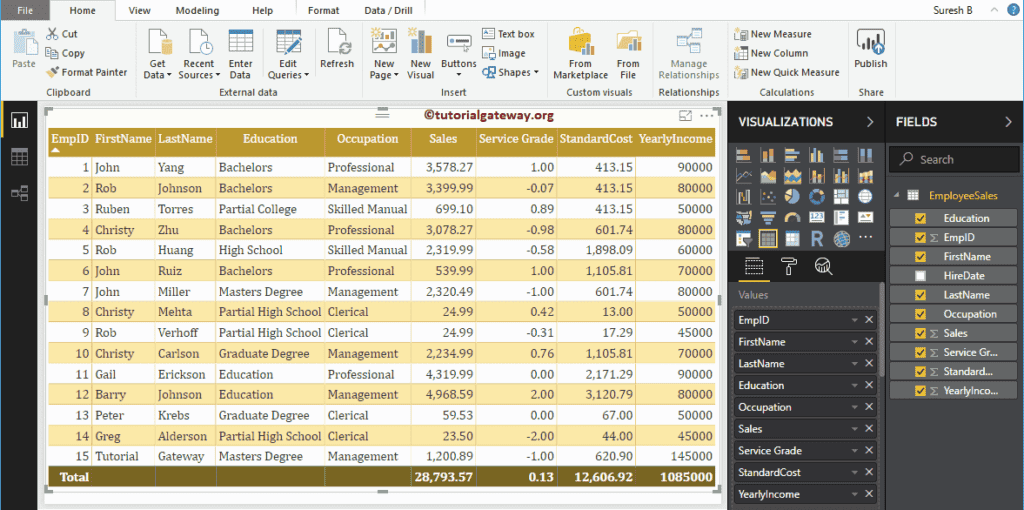Collapse the Visualizations pane chevron
This screenshot has width=1024, height=510.
click(869, 122)
